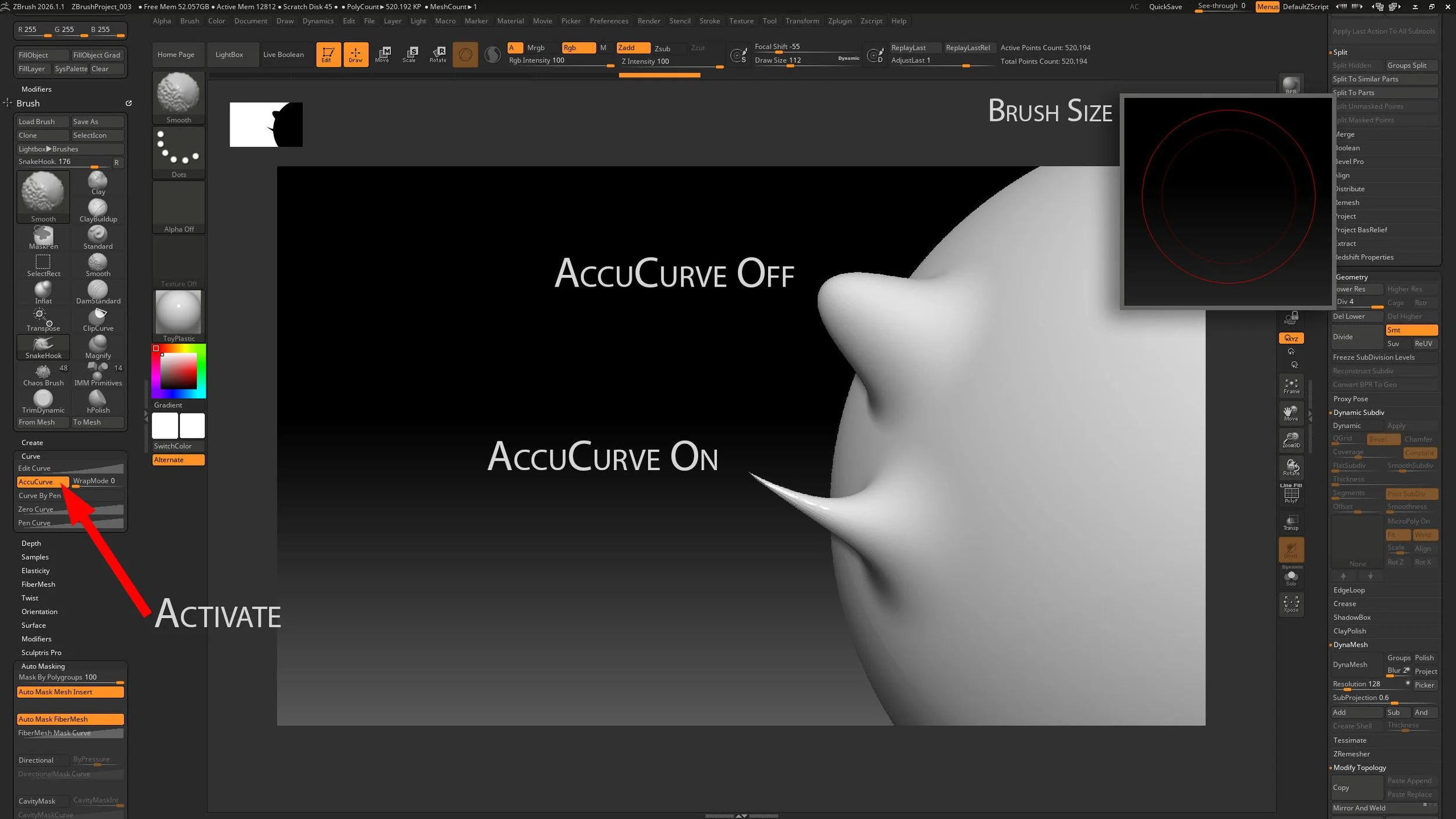
Task: Open the Zplugin menu
Action: point(839,21)
